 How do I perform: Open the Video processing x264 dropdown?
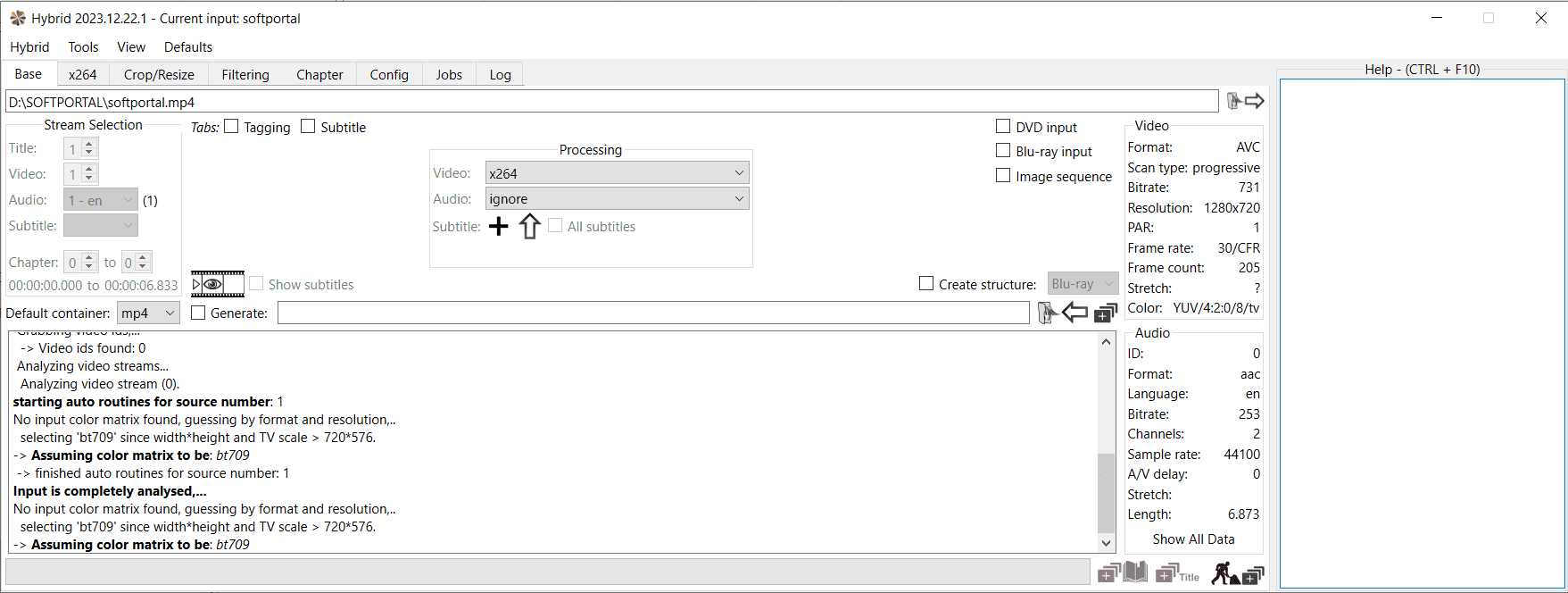click(617, 173)
